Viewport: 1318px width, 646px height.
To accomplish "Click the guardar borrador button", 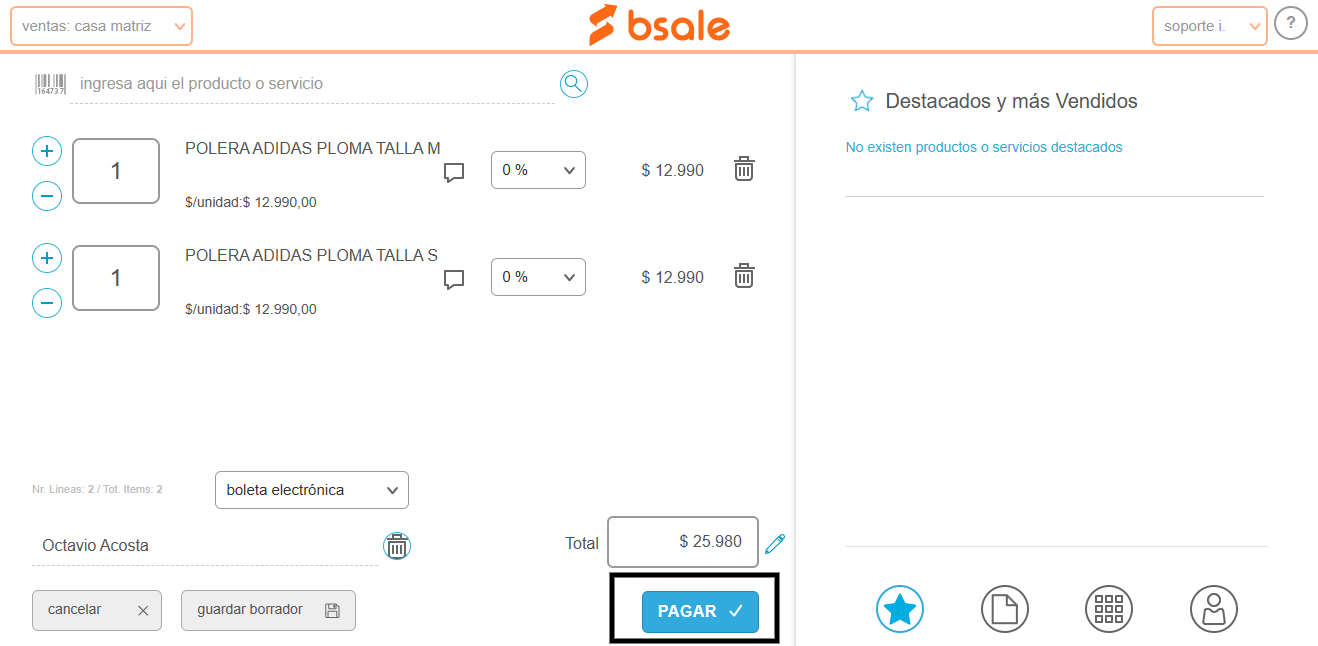I will click(268, 610).
